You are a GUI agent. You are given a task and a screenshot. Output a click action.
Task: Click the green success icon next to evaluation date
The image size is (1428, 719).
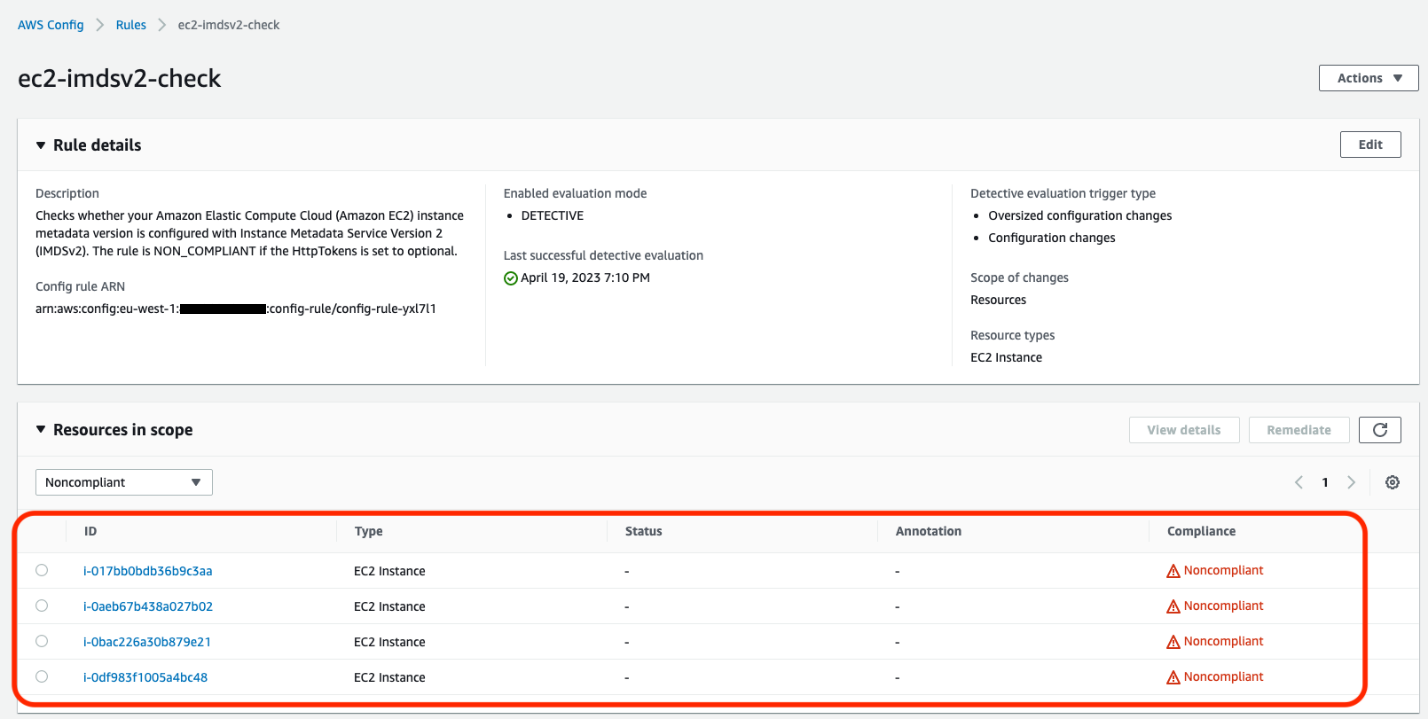(510, 277)
